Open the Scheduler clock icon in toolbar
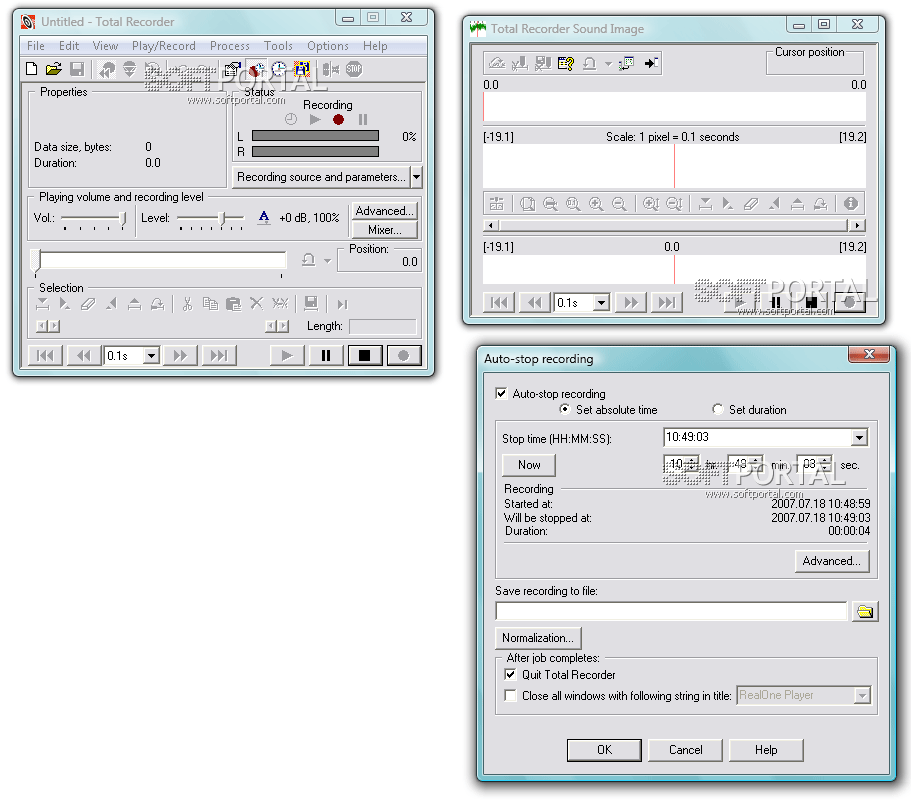The height and width of the screenshot is (801, 911). pos(279,69)
